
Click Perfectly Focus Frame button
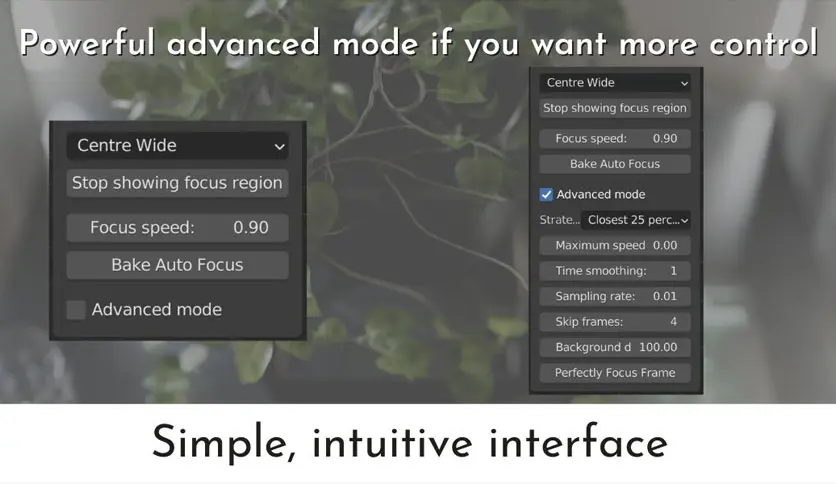615,373
